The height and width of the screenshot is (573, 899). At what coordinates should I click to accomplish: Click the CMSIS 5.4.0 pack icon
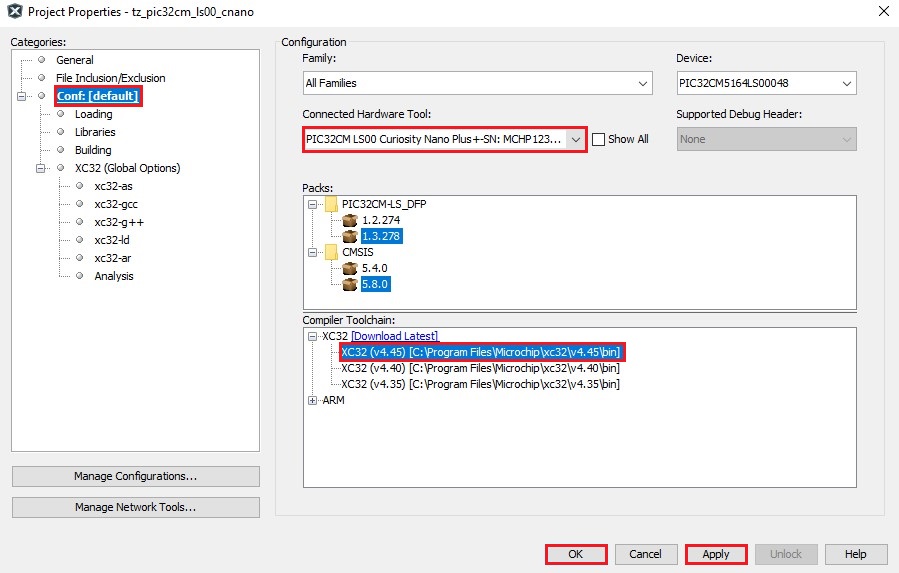[x=349, y=268]
